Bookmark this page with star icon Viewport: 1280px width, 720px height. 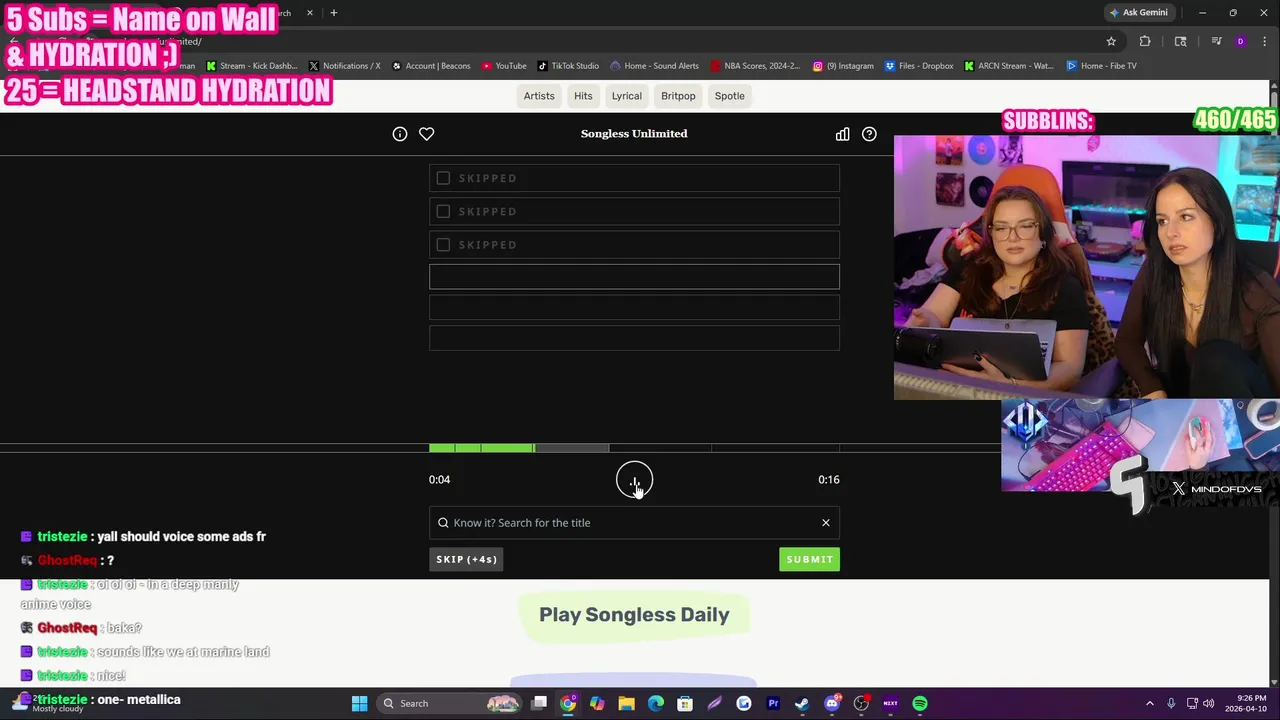(1111, 41)
